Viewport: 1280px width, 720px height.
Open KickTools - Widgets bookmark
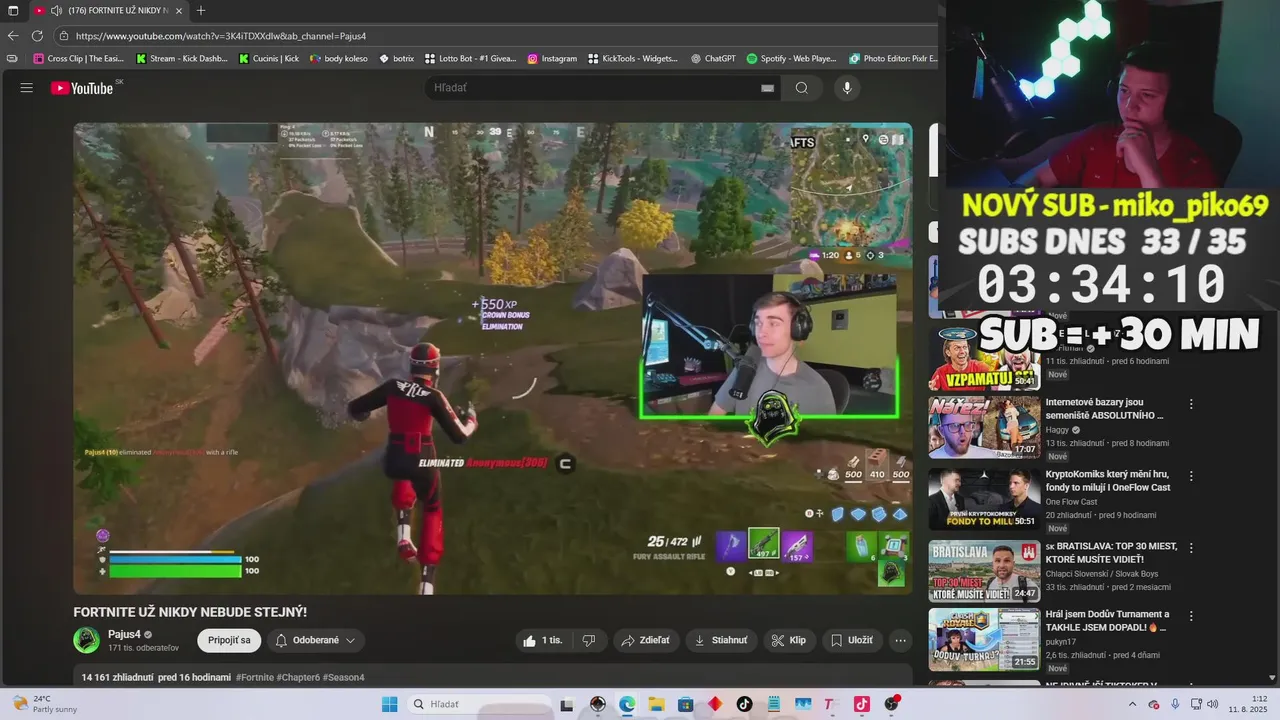click(633, 59)
